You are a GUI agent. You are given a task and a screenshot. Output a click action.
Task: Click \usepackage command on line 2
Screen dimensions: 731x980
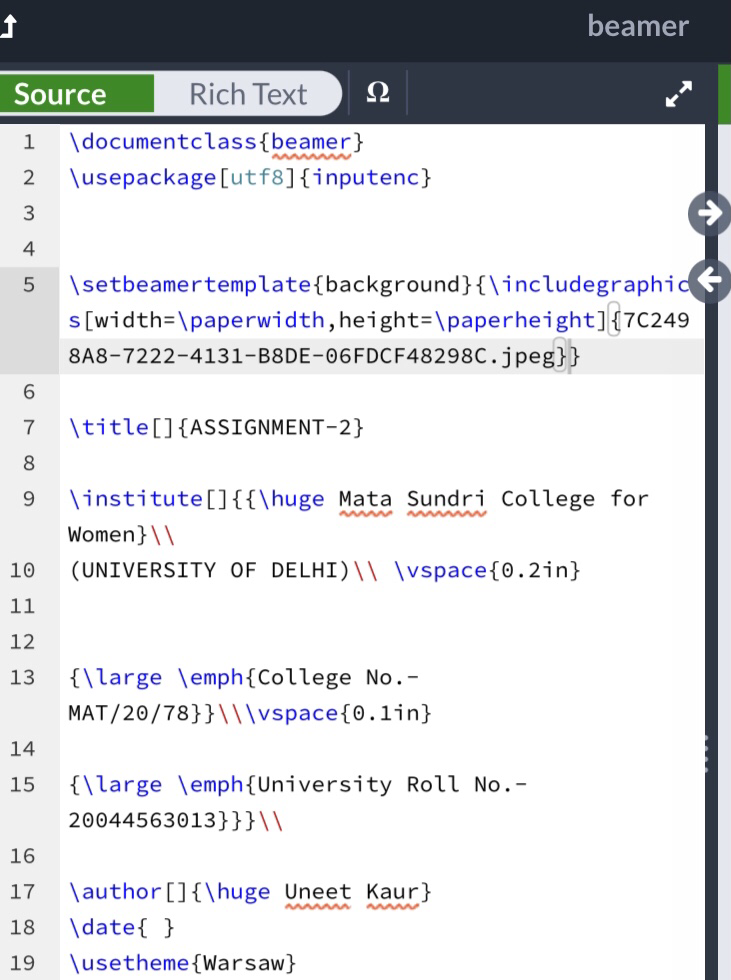(142, 178)
